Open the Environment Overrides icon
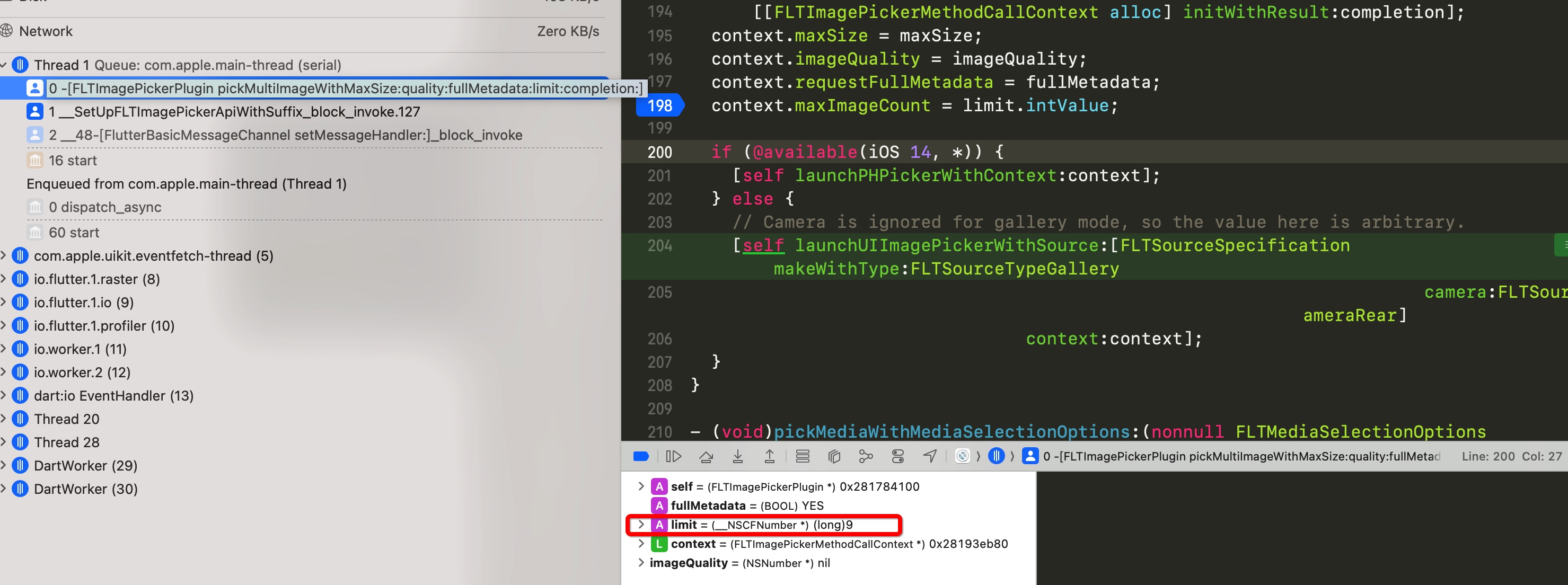This screenshot has width=1568, height=585. 898,456
